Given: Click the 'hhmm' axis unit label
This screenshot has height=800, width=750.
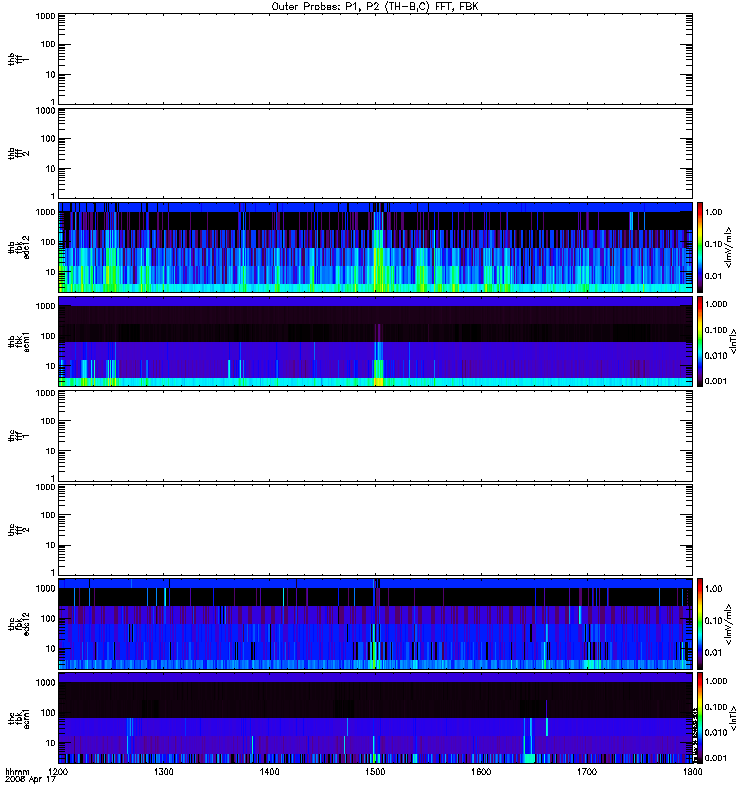Looking at the screenshot, I should click(x=17, y=771).
